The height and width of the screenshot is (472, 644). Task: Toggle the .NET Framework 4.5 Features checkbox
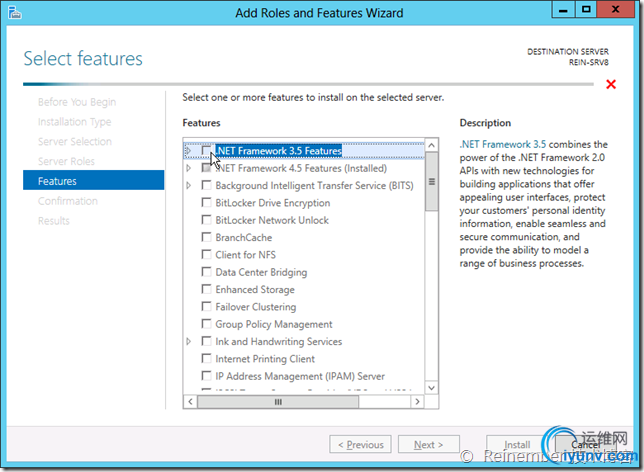click(x=206, y=168)
